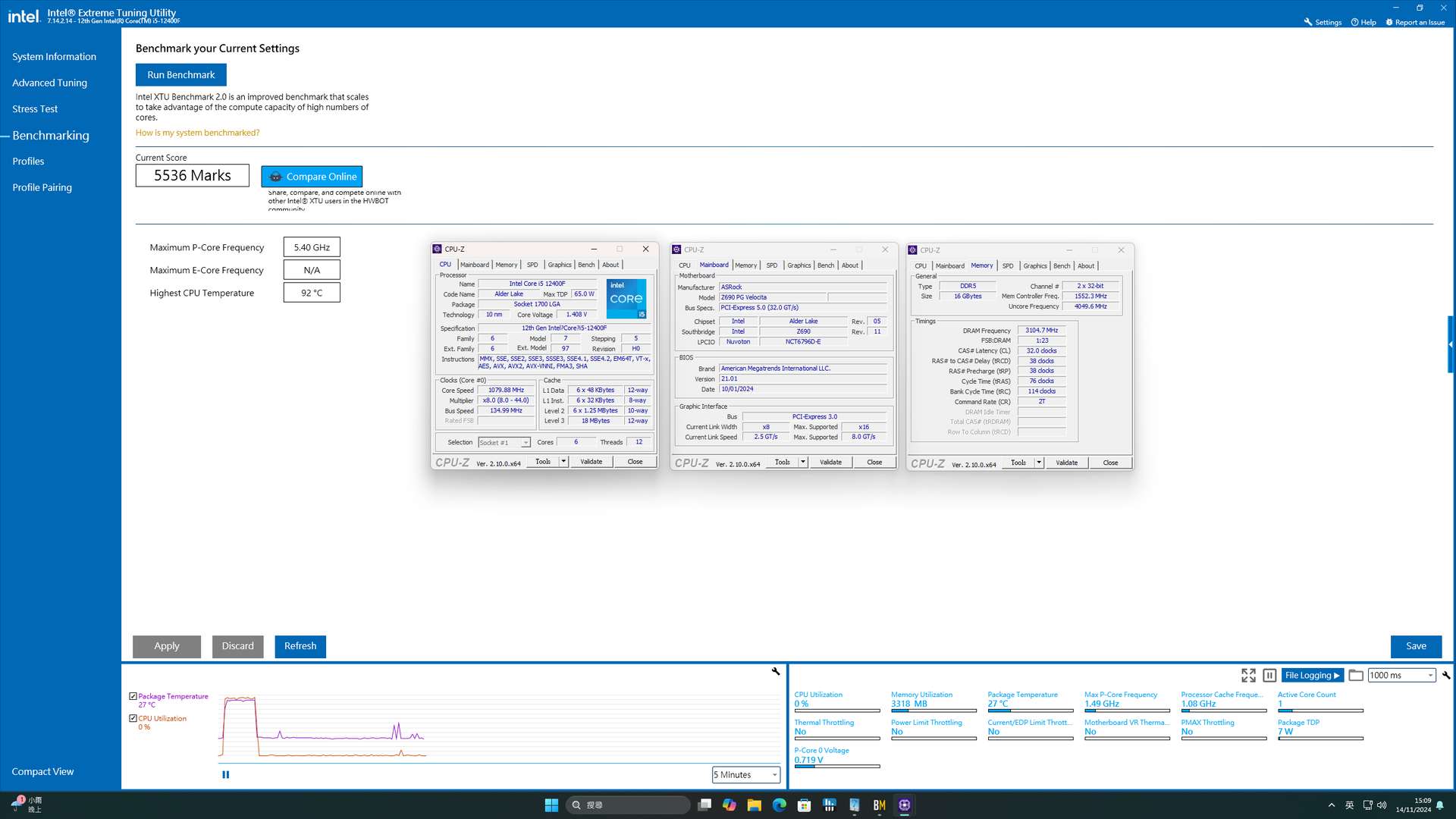Click Report an Issue

coord(1415,22)
